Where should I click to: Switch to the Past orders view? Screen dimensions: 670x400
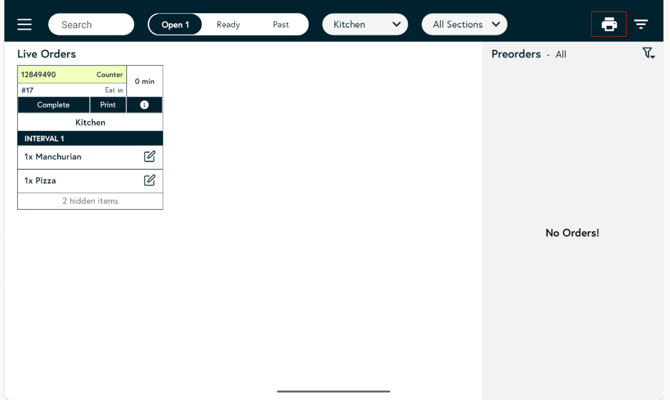pos(281,25)
